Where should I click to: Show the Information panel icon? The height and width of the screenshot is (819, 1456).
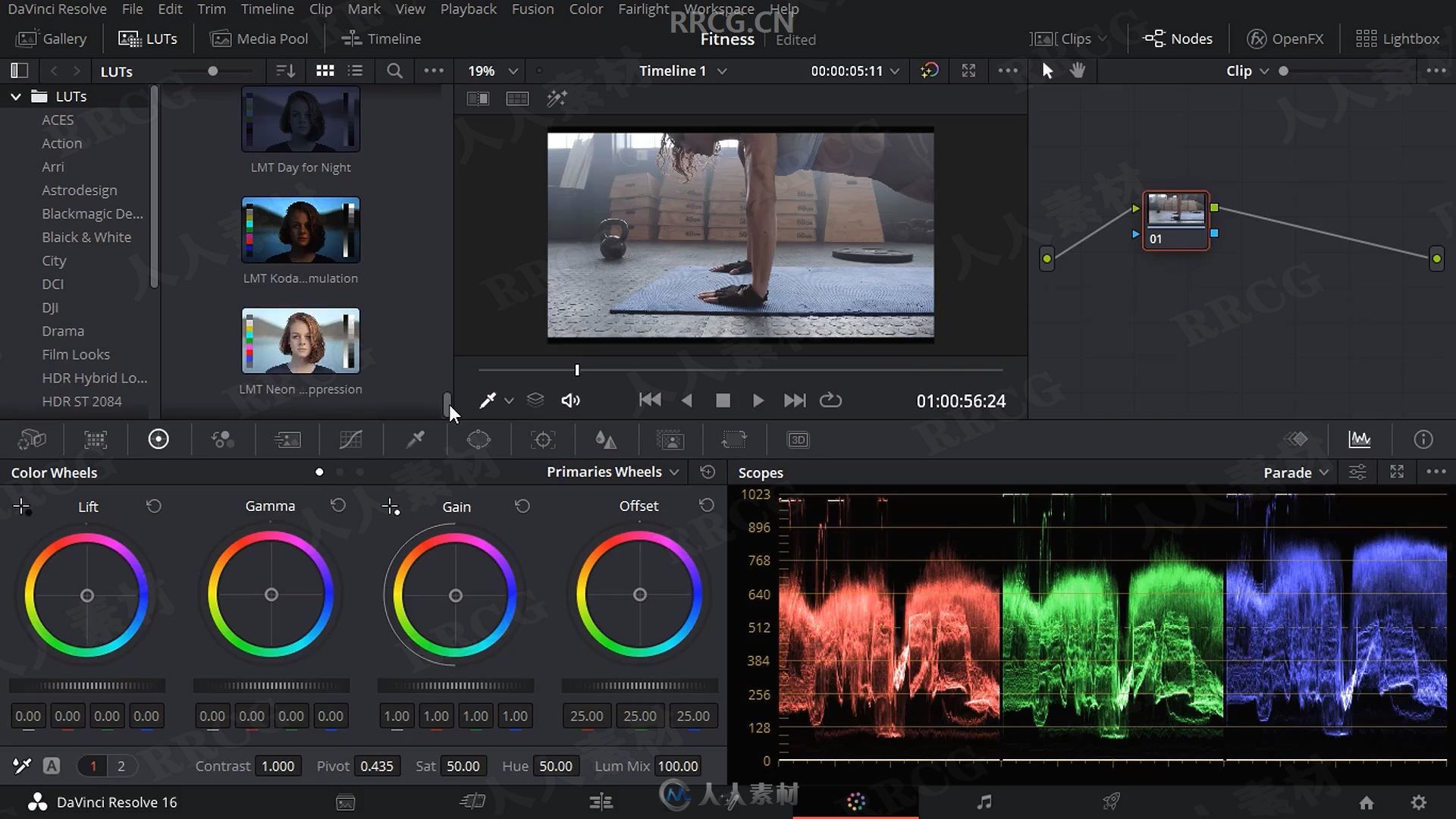[1423, 439]
